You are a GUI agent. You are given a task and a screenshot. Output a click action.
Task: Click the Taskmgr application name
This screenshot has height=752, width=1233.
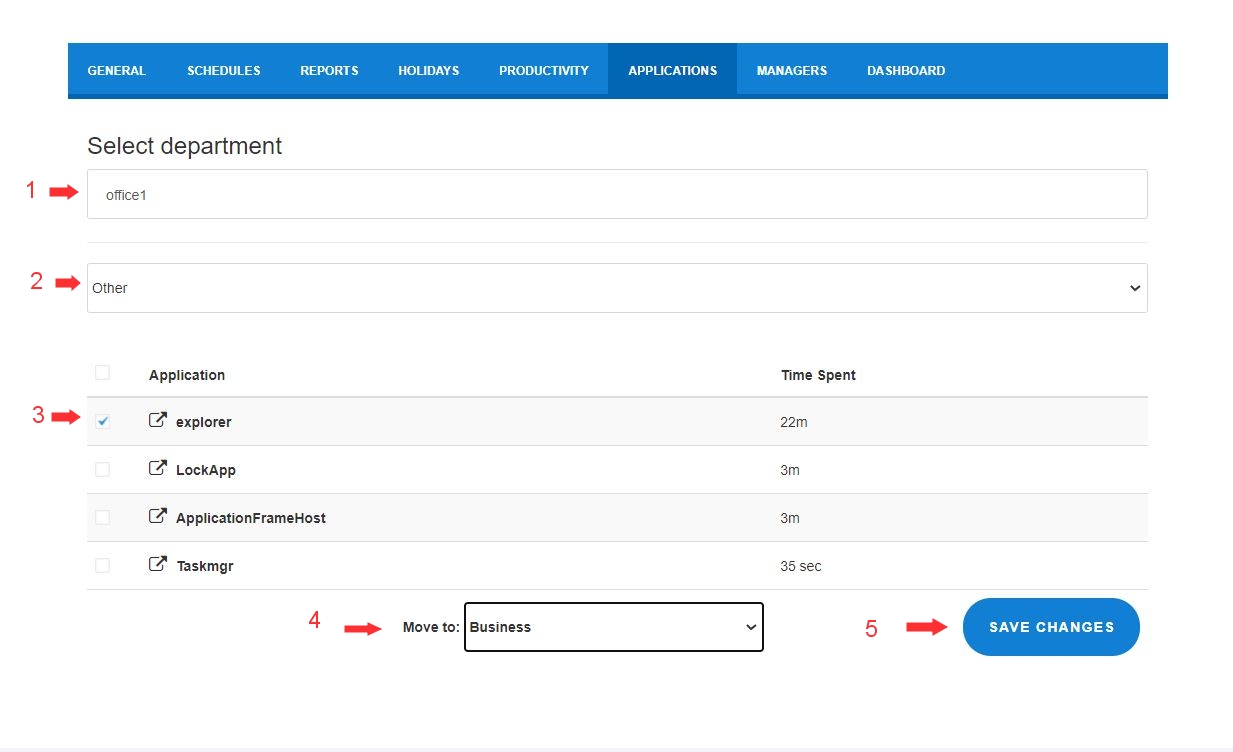(x=205, y=566)
